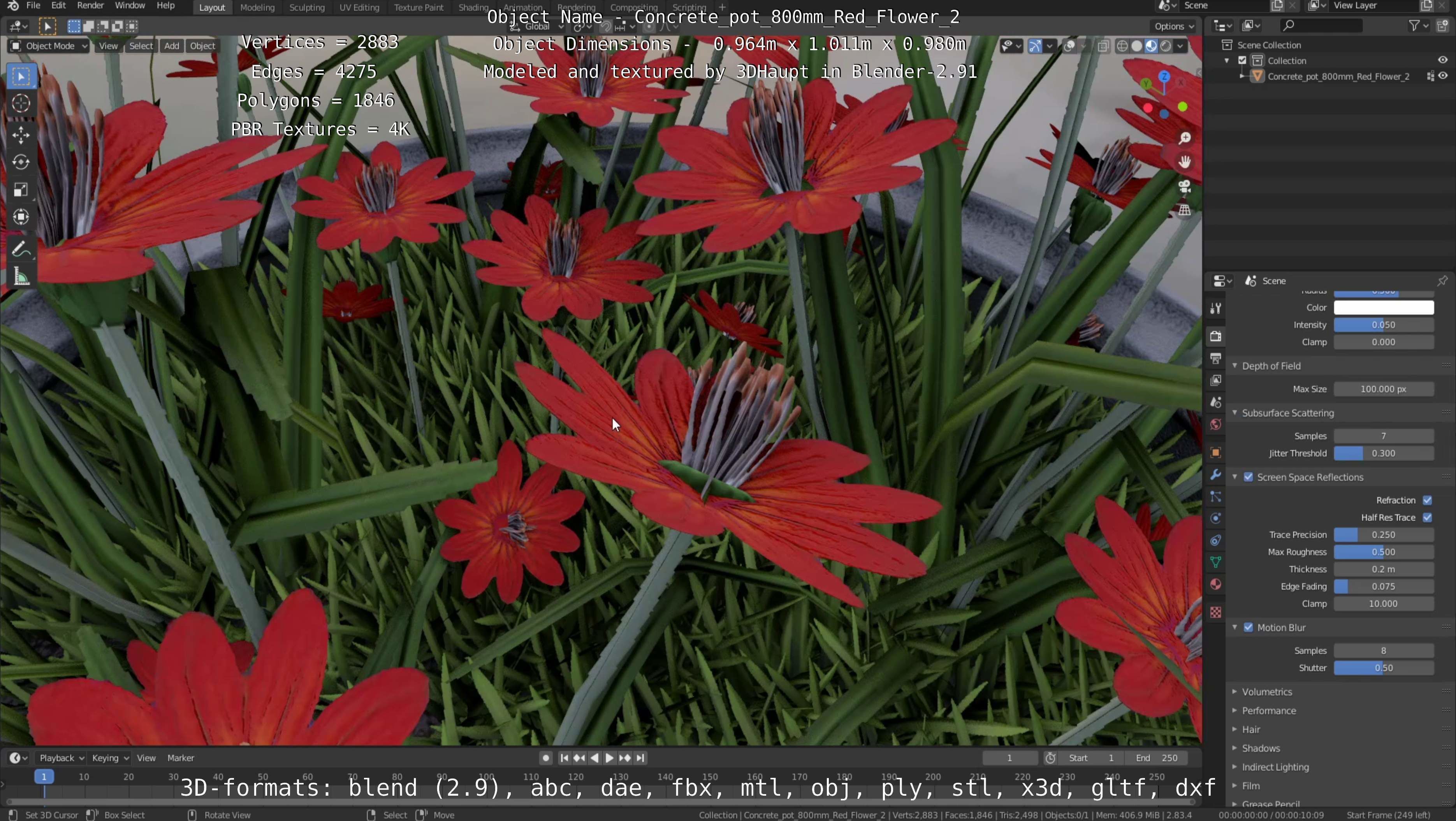The height and width of the screenshot is (821, 1456).
Task: Open the viewport Select menu
Action: (x=141, y=46)
